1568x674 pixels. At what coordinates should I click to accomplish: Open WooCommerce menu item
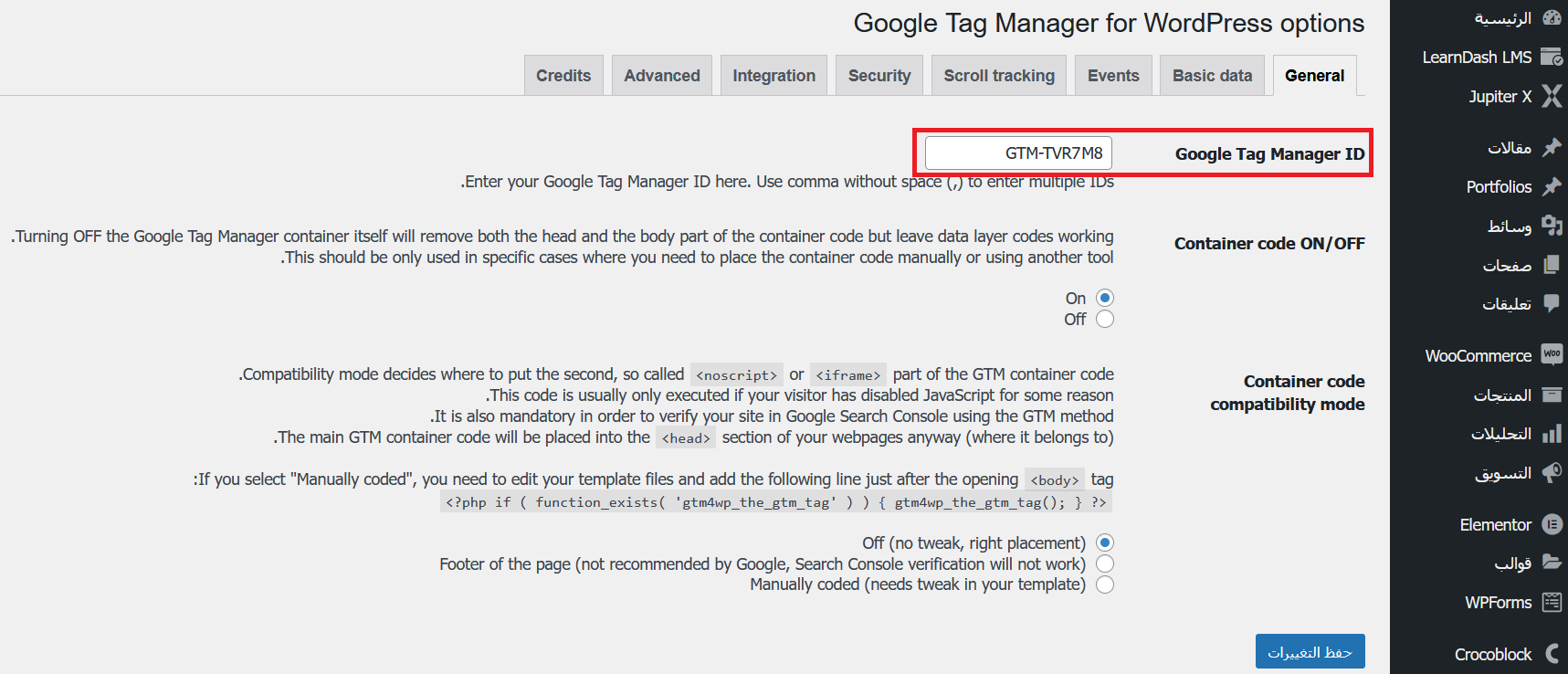click(x=1479, y=355)
